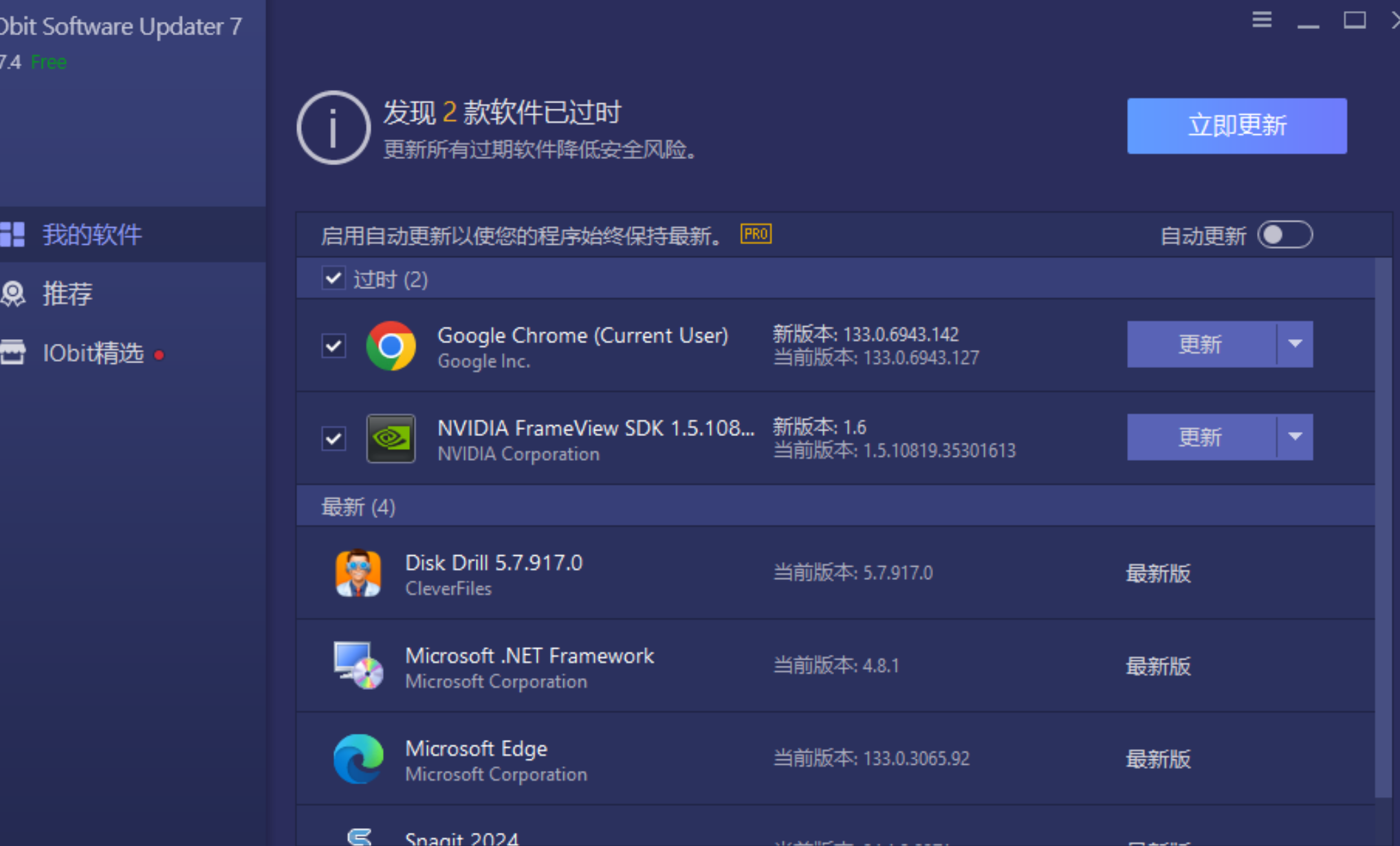Click NVIDIA new version 1.6 text

coord(820,427)
